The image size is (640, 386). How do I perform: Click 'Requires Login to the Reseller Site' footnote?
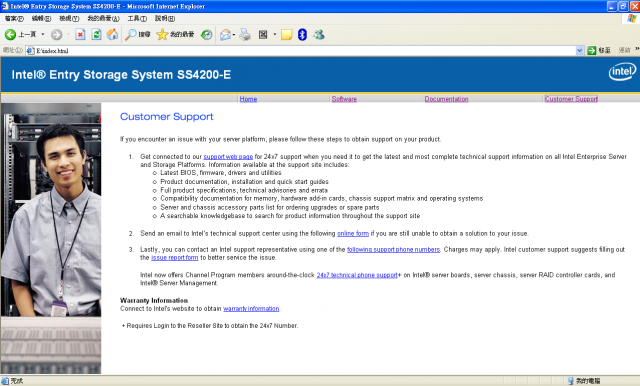pyautogui.click(x=210, y=326)
